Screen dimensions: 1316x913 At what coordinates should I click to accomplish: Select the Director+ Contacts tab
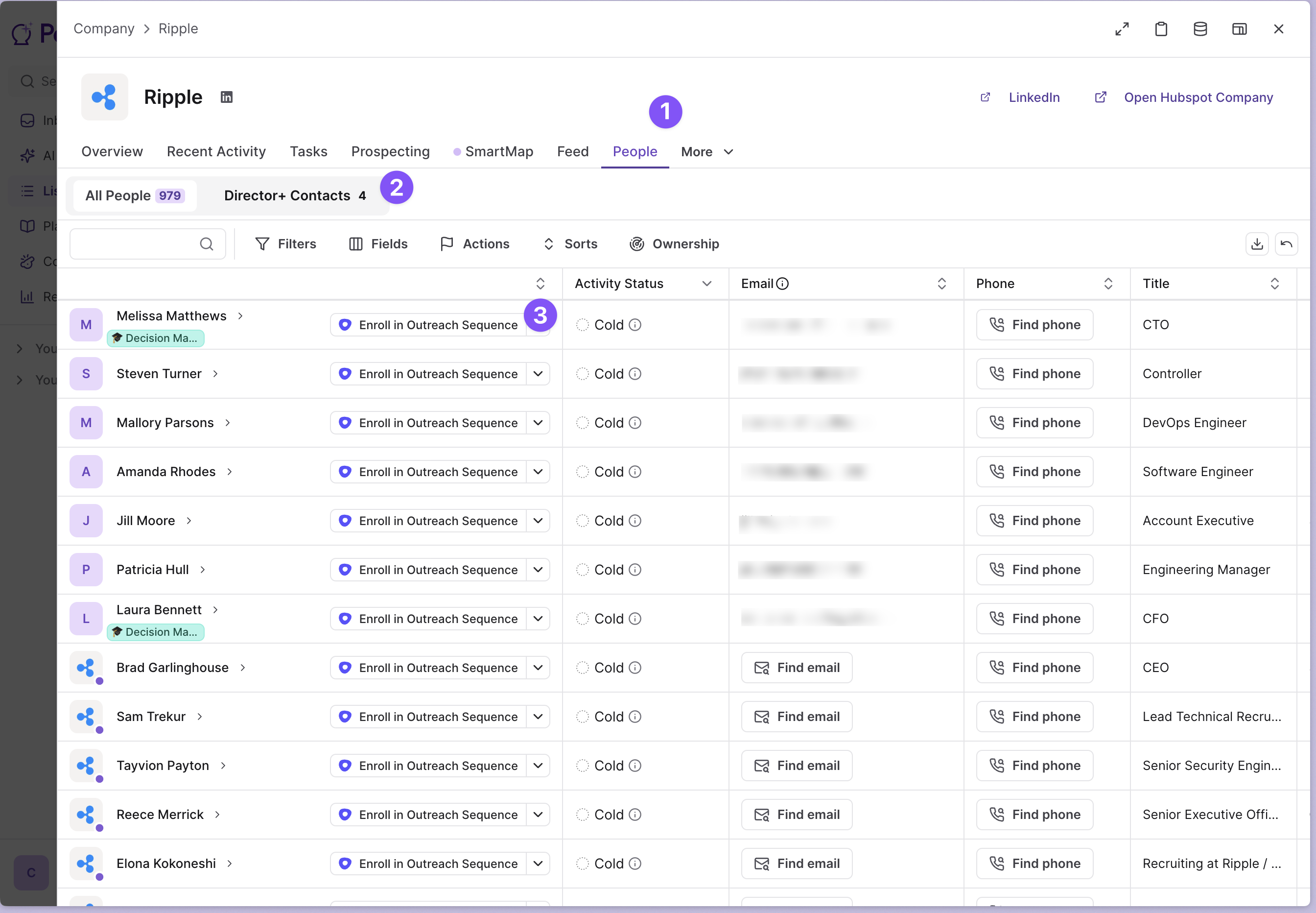(294, 195)
